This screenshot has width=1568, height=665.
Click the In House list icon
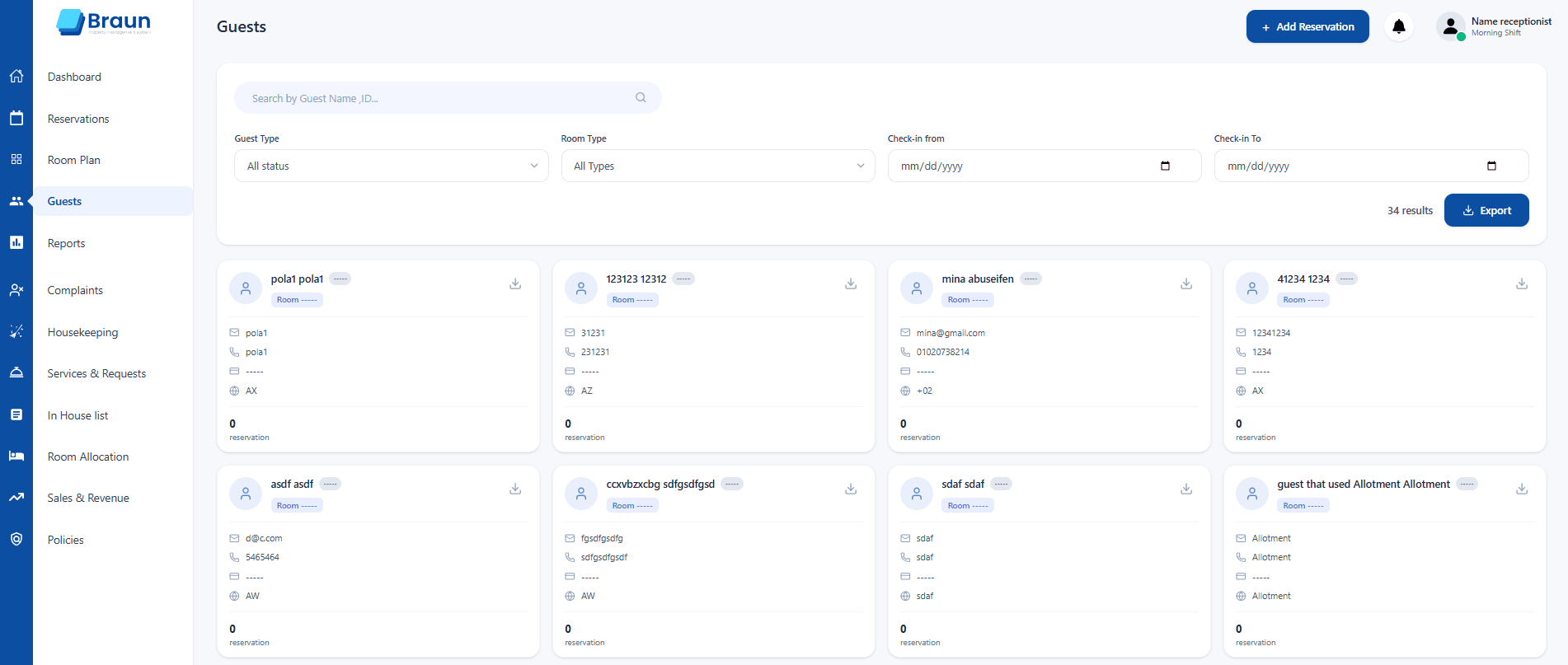16,414
